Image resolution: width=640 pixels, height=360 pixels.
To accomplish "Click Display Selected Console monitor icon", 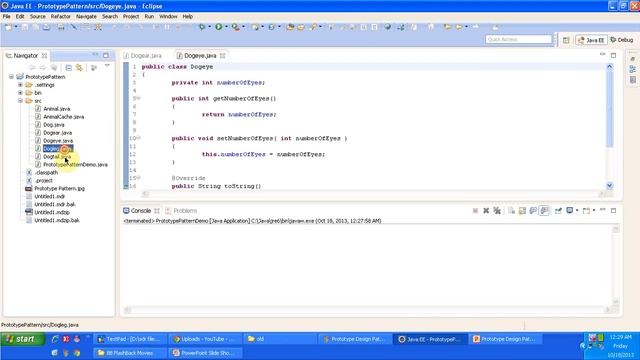I will pos(569,211).
